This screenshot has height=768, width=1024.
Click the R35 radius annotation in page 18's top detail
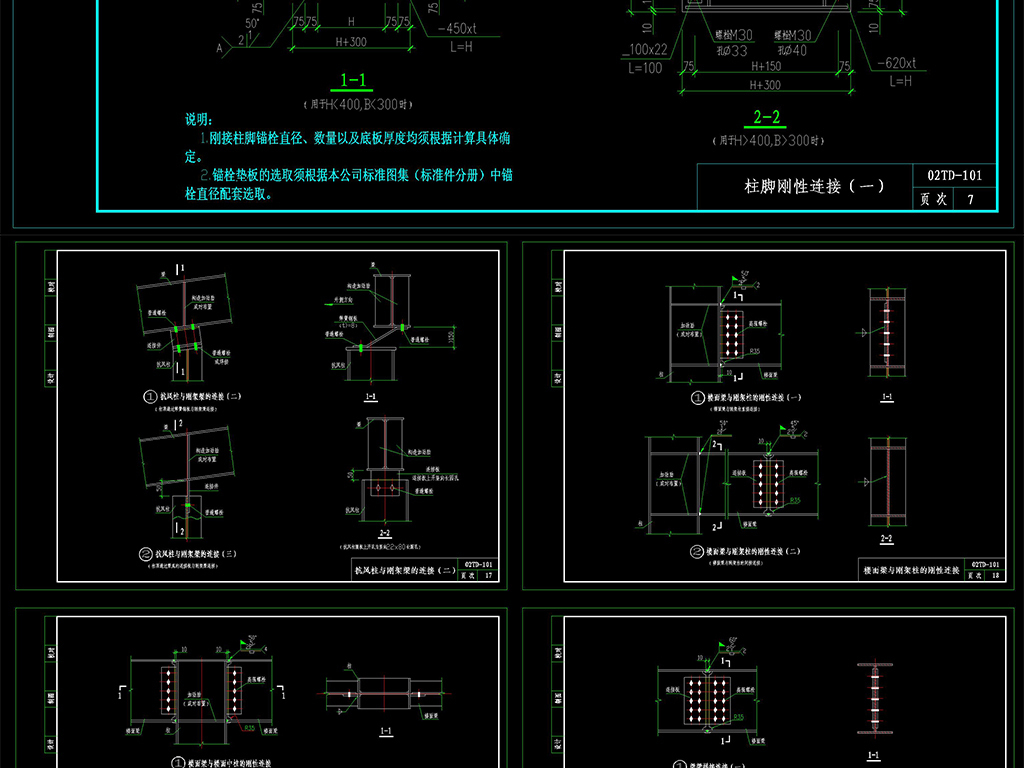[x=754, y=351]
